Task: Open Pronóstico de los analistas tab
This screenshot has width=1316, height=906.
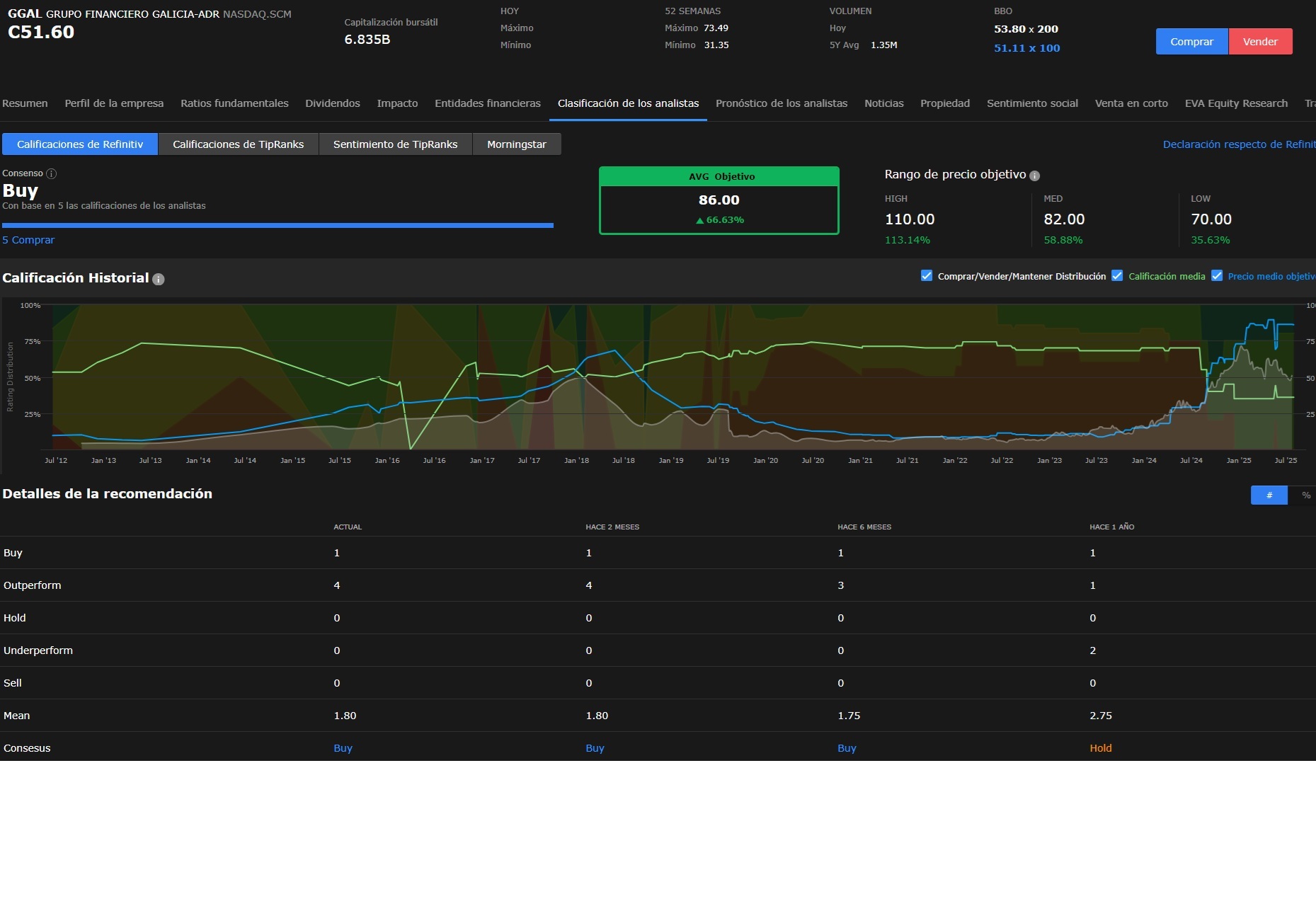Action: tap(782, 103)
